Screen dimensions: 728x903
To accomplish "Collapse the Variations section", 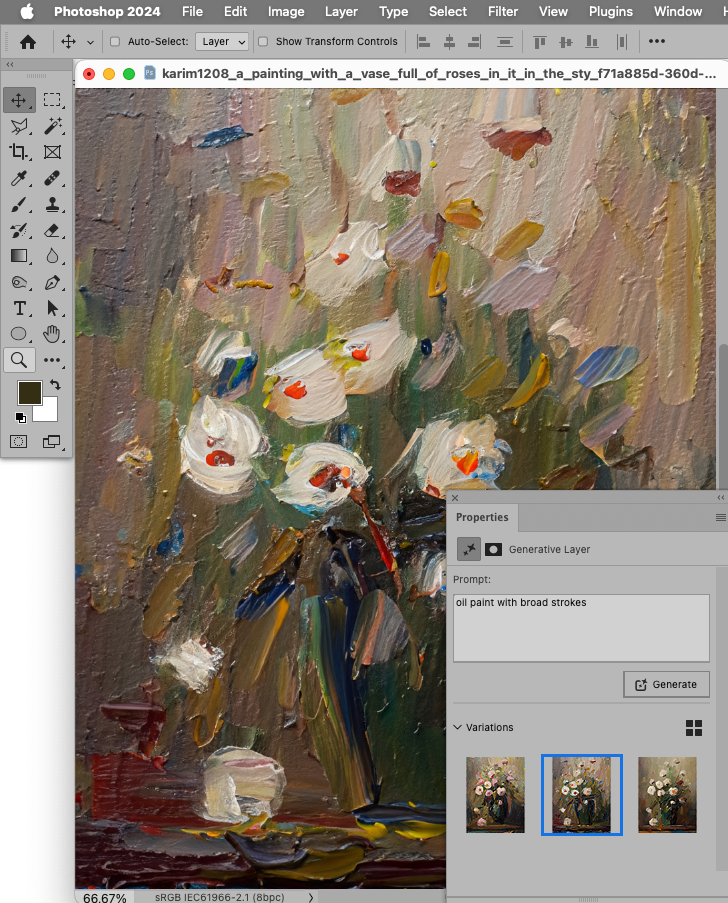I will coord(458,727).
